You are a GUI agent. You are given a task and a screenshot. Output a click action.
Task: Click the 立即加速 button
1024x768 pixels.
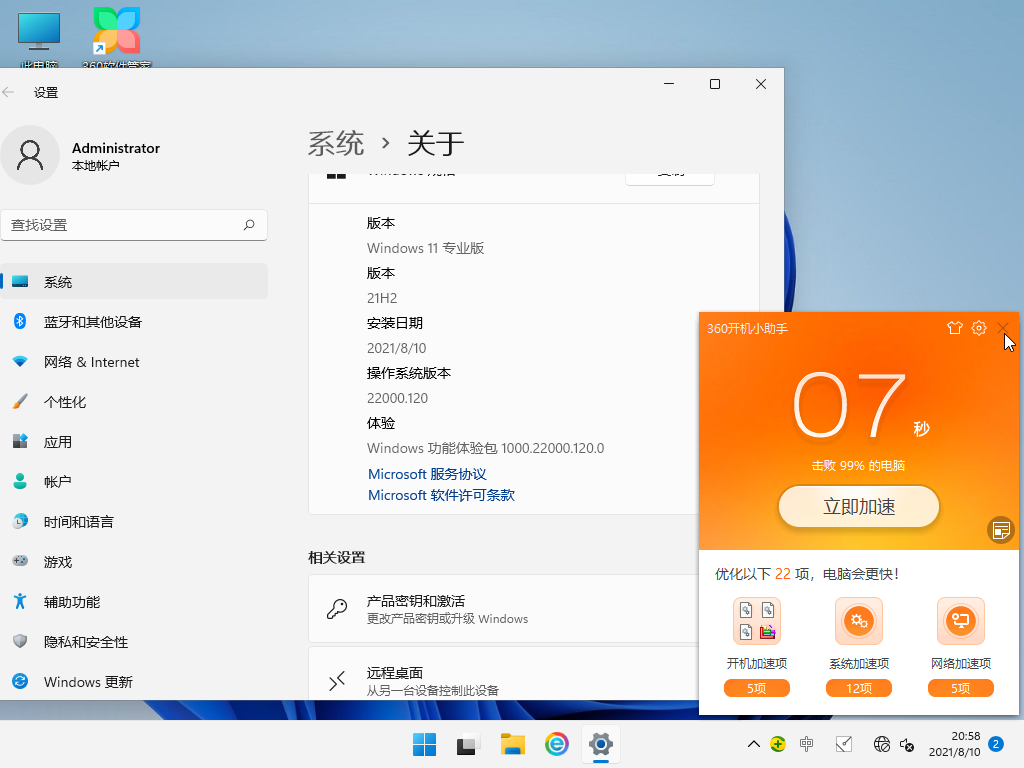tap(858, 506)
